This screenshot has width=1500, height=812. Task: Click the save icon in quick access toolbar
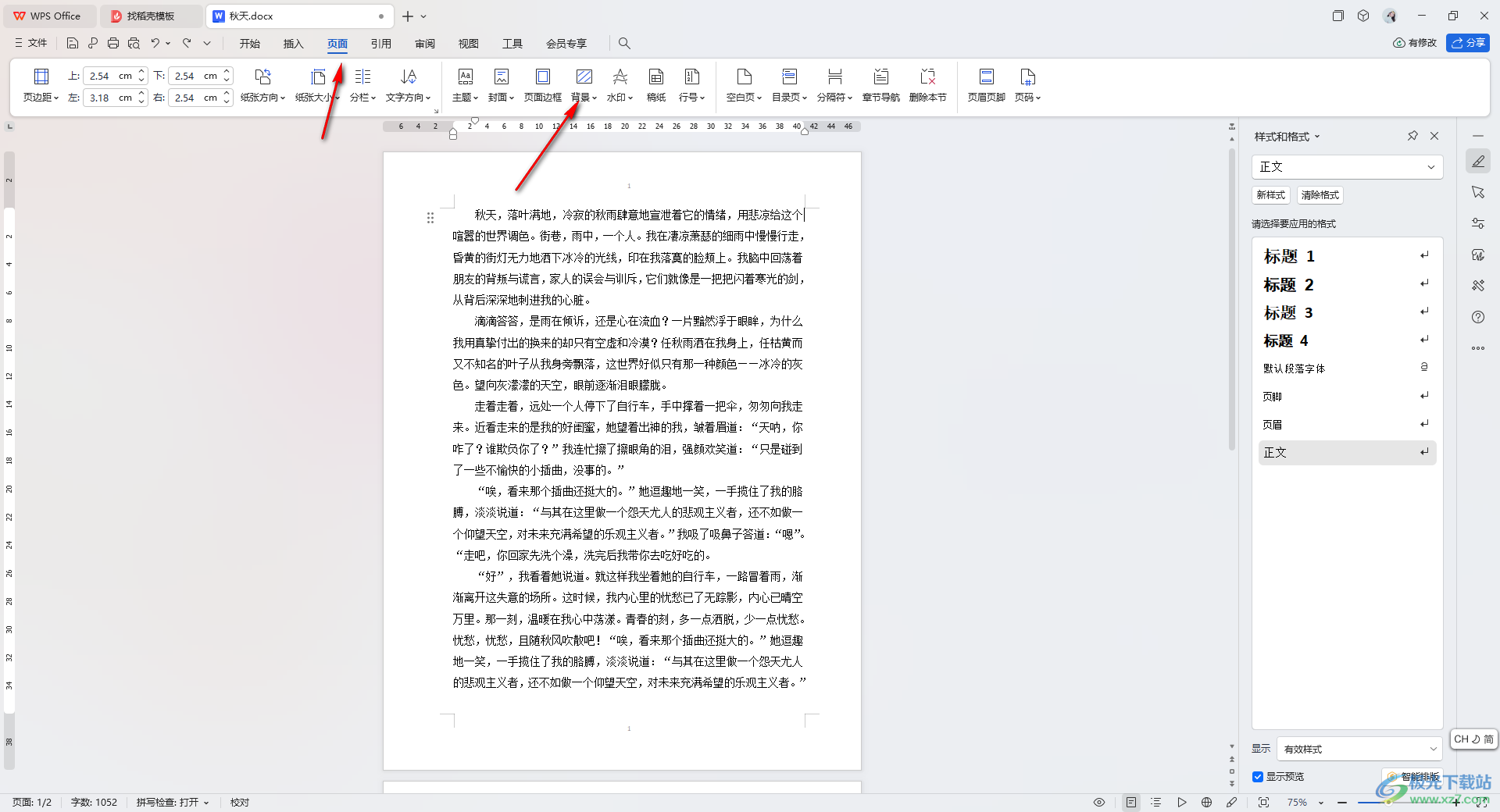tap(73, 43)
